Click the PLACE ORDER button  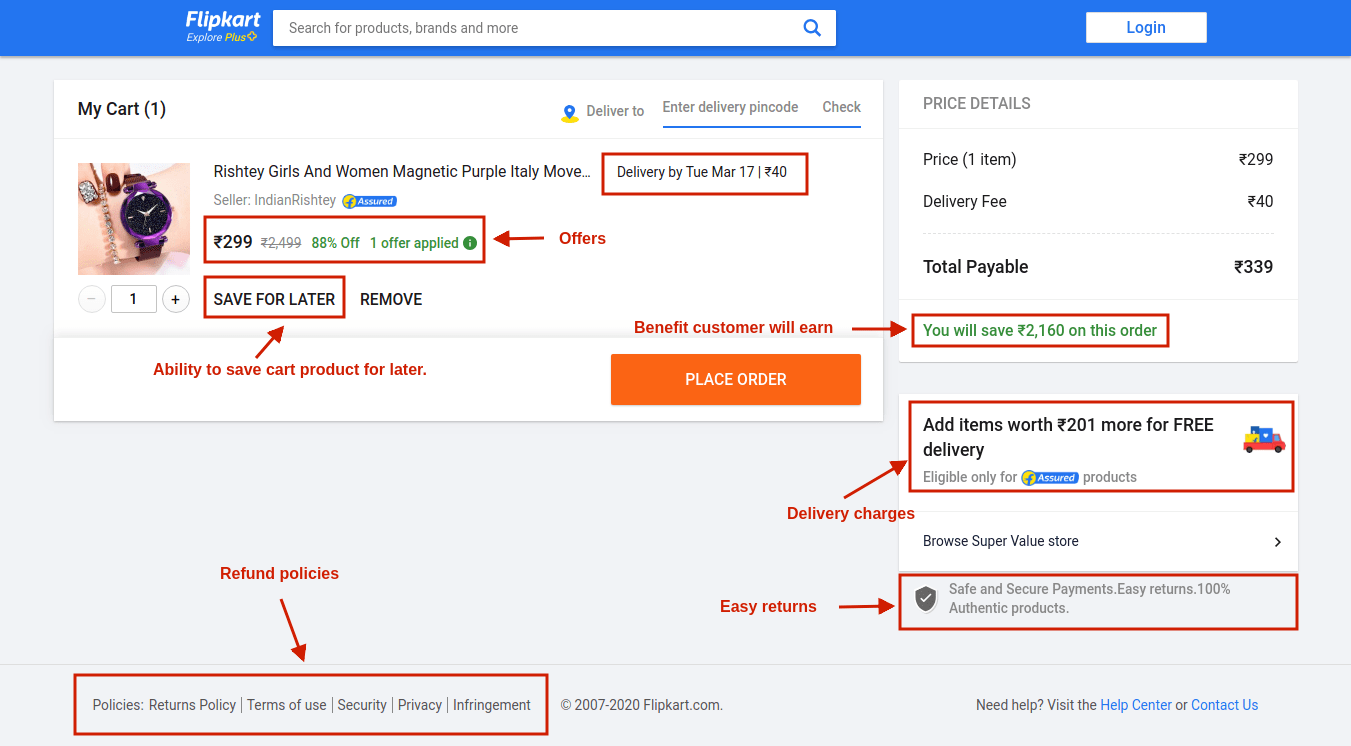click(x=735, y=379)
